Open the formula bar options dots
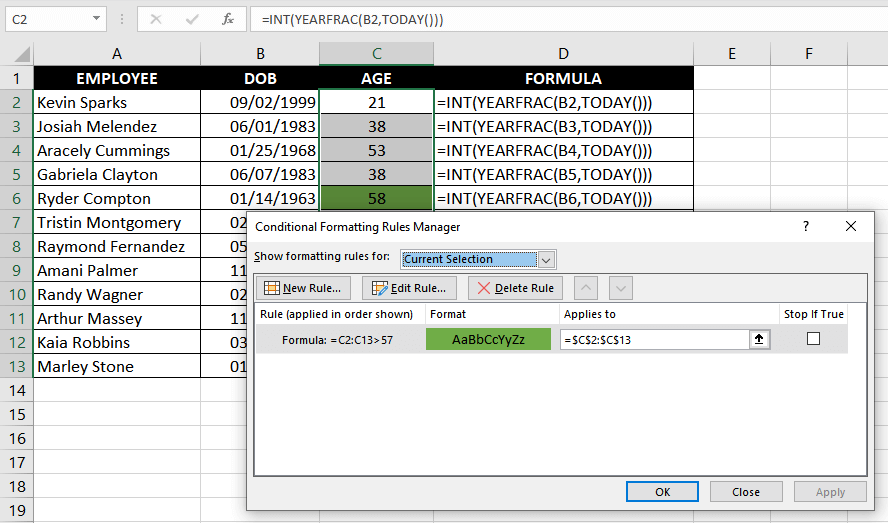This screenshot has width=888, height=523. [x=122, y=19]
